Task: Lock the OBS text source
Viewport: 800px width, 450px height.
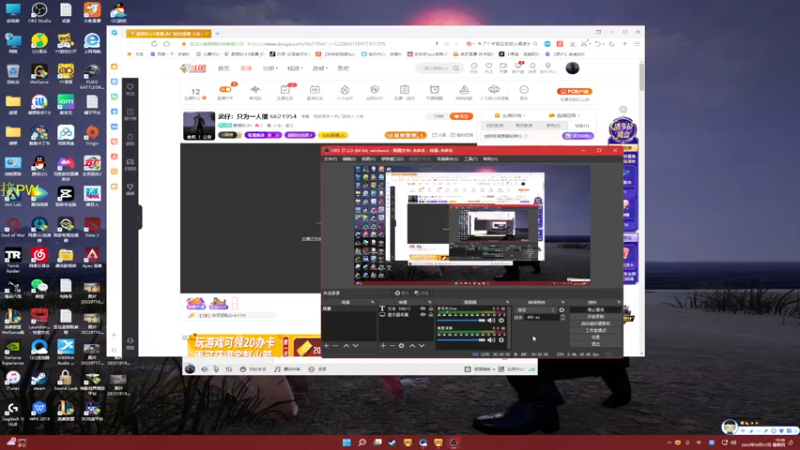Action: (x=431, y=309)
